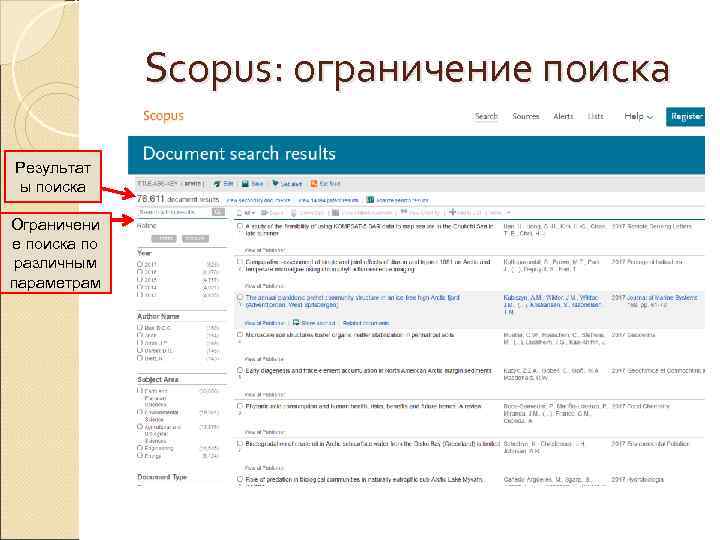Open the Show abstract link
Viewport: 720px width, 540px height.
pos(318,323)
